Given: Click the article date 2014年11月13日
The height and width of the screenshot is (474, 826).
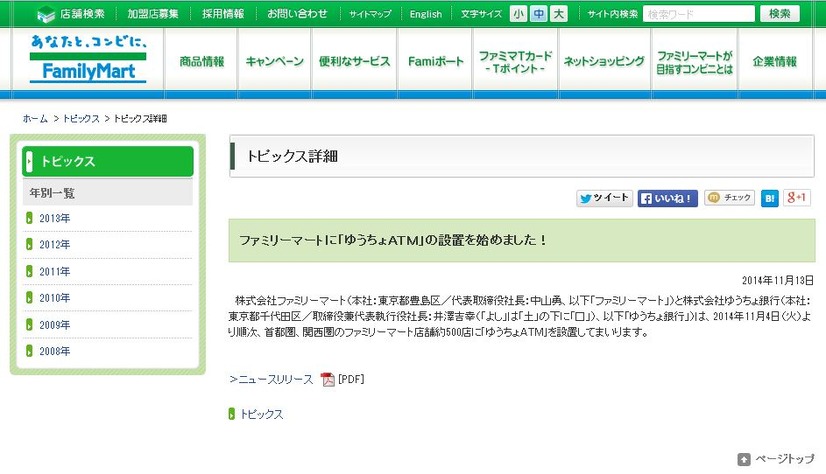Looking at the screenshot, I should pos(778,280).
